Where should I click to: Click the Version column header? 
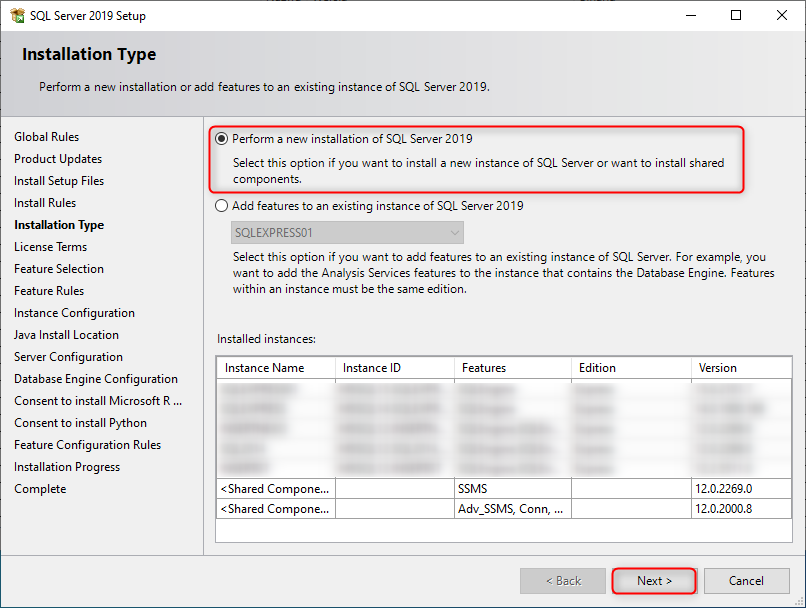click(741, 368)
